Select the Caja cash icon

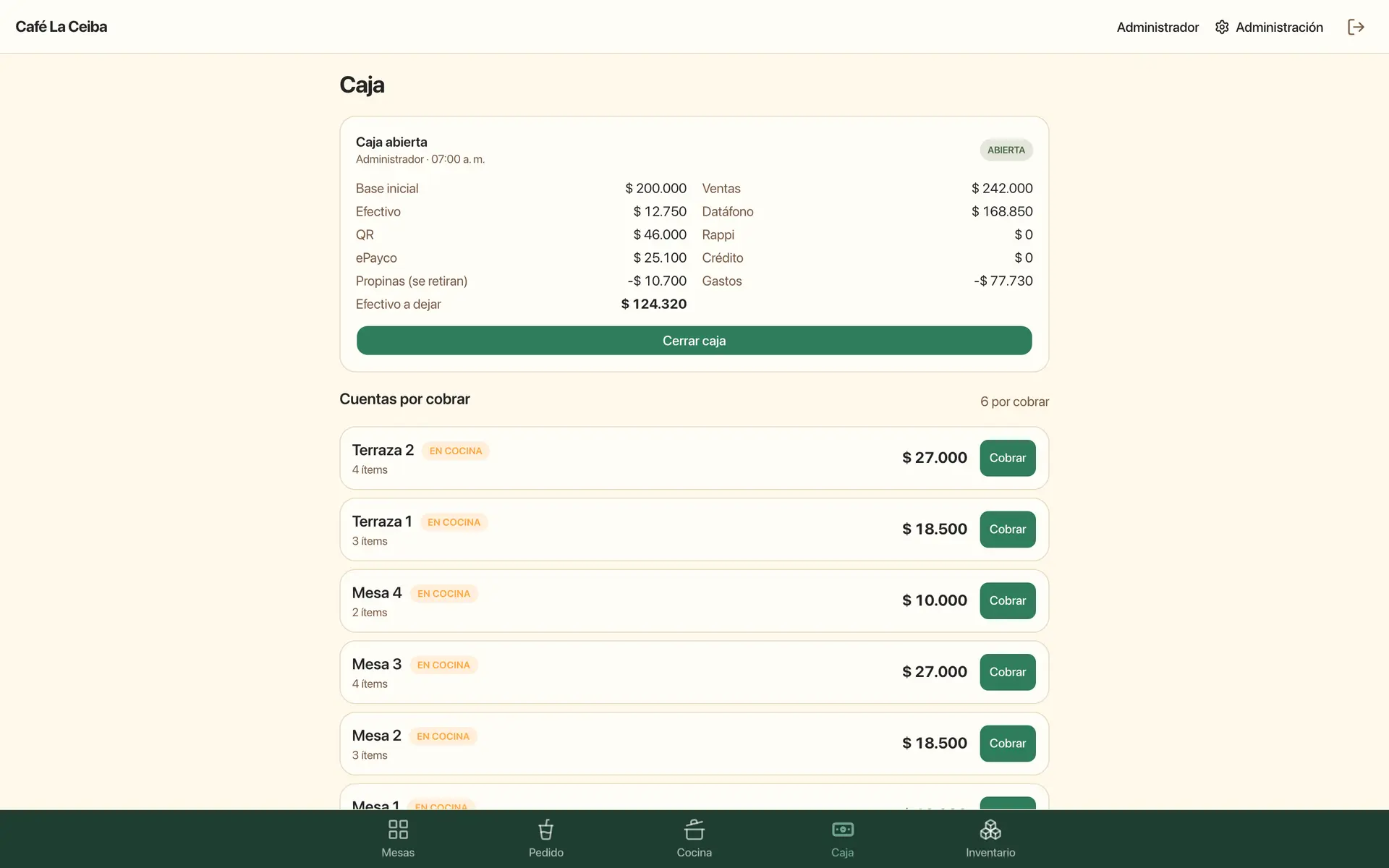843,829
